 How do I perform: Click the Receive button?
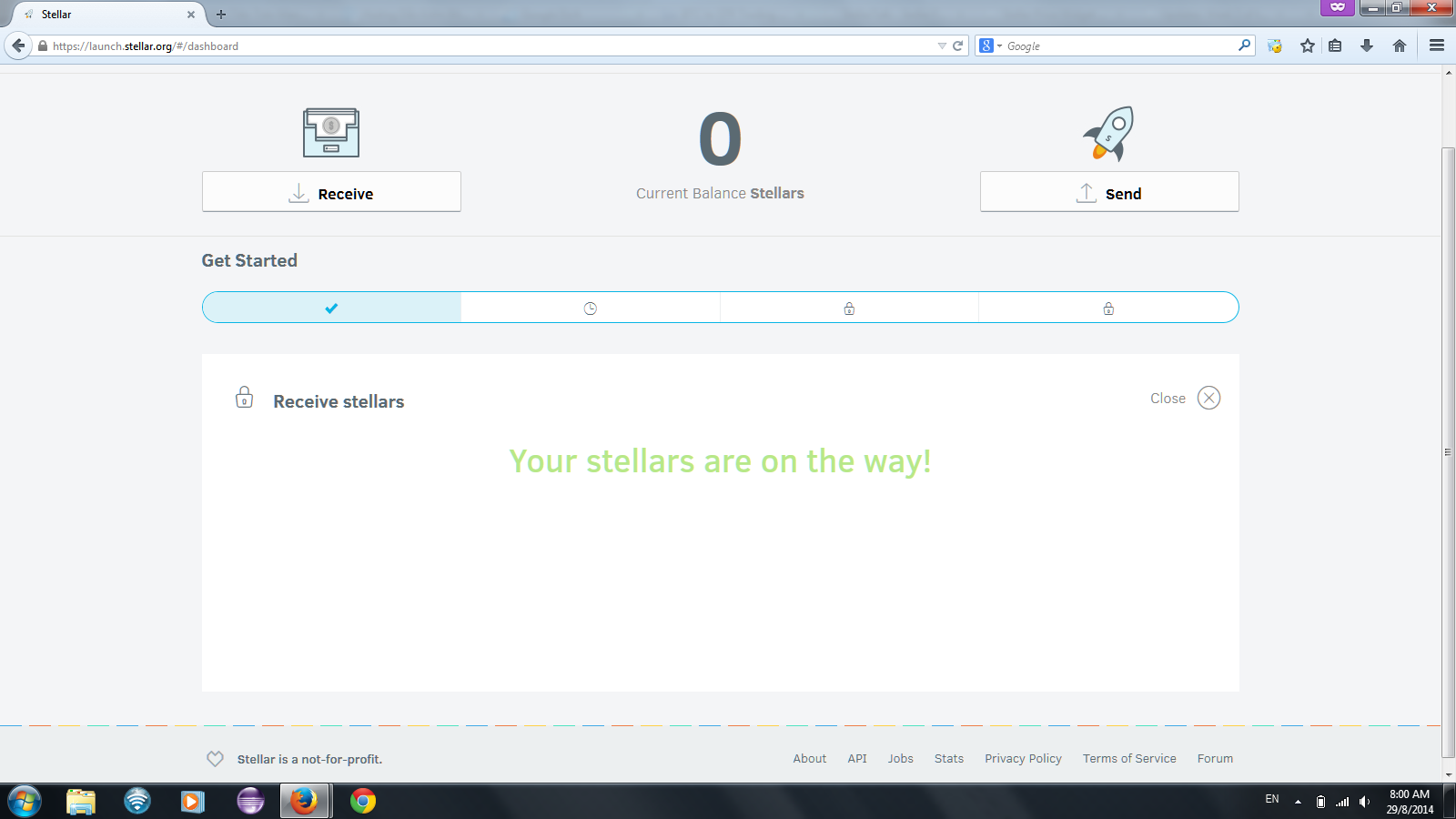[x=331, y=192]
